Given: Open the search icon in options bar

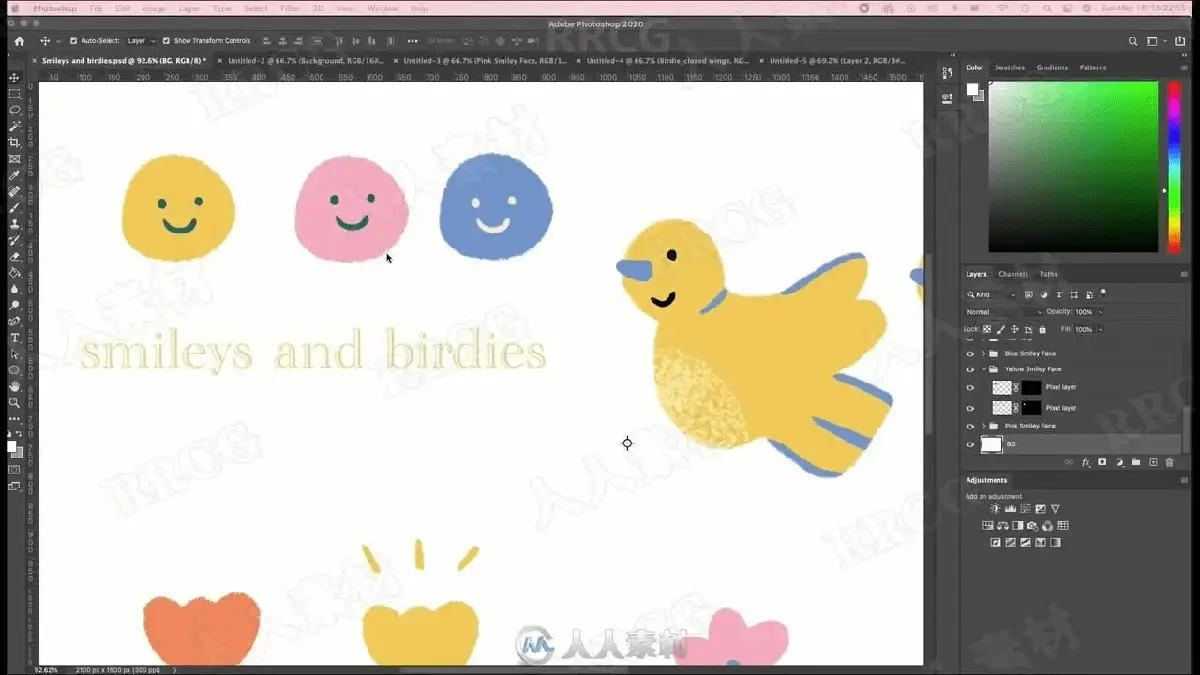Looking at the screenshot, I should [x=1132, y=41].
